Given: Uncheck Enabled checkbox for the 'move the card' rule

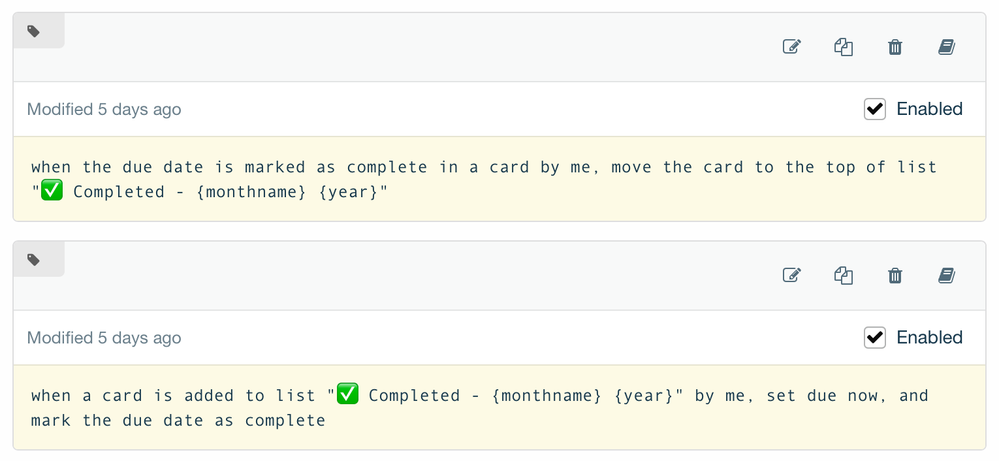Looking at the screenshot, I should pyautogui.click(x=875, y=109).
